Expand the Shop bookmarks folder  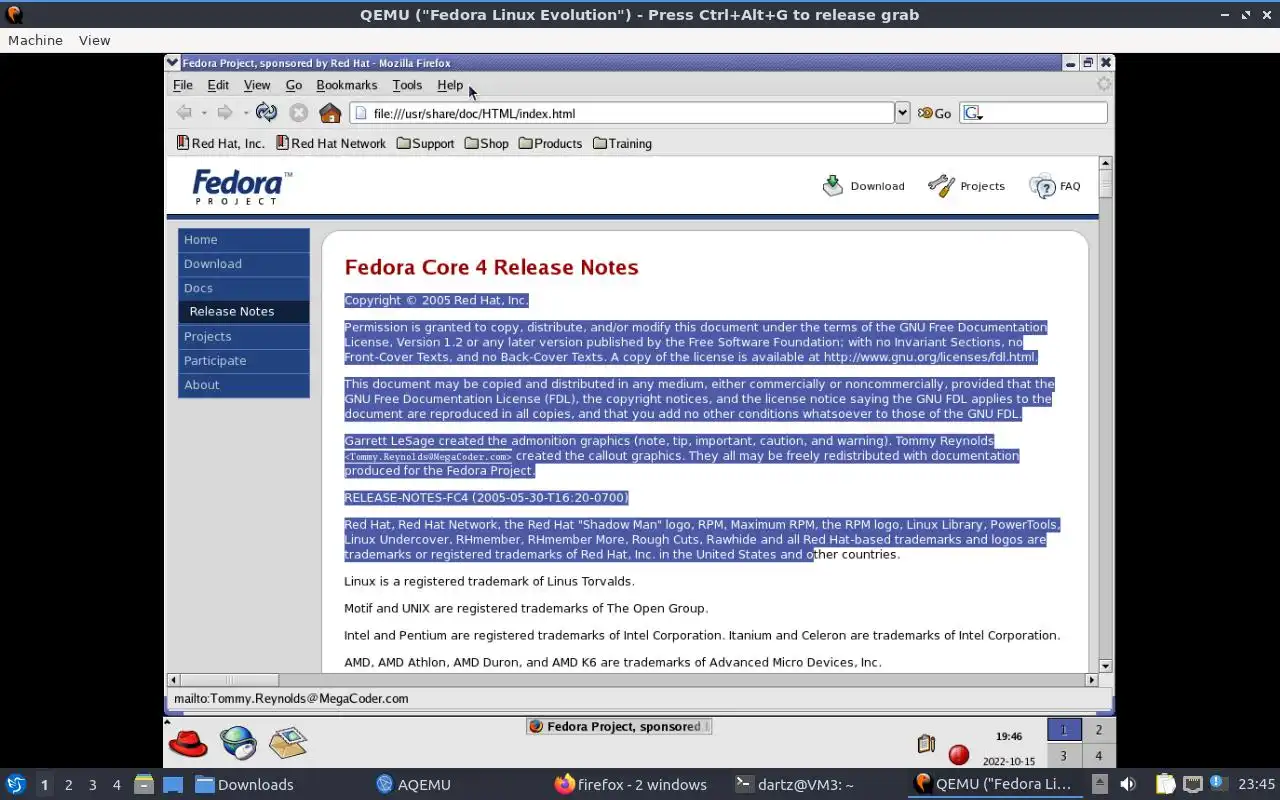click(x=487, y=143)
